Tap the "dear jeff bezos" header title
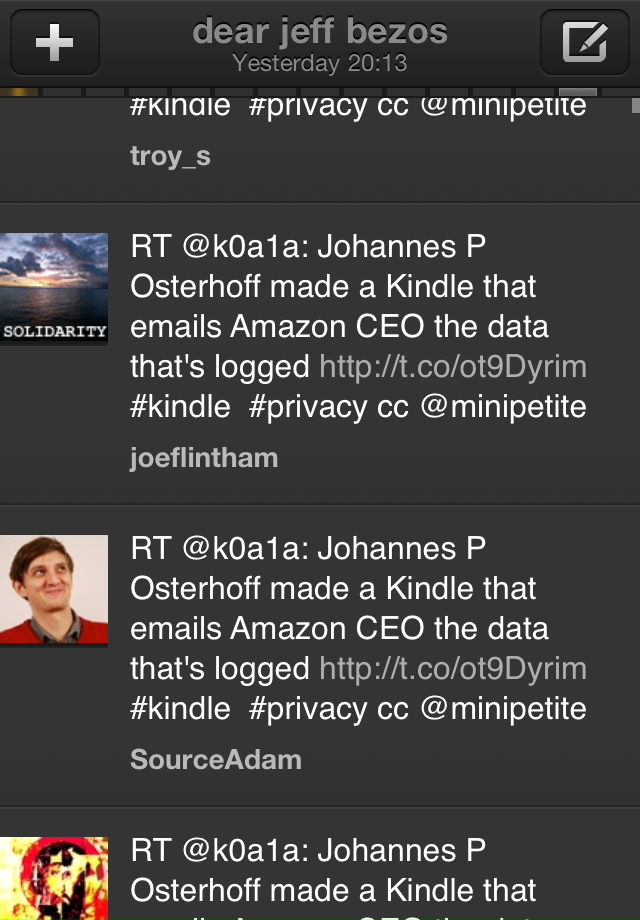The height and width of the screenshot is (920, 640). pos(320,32)
